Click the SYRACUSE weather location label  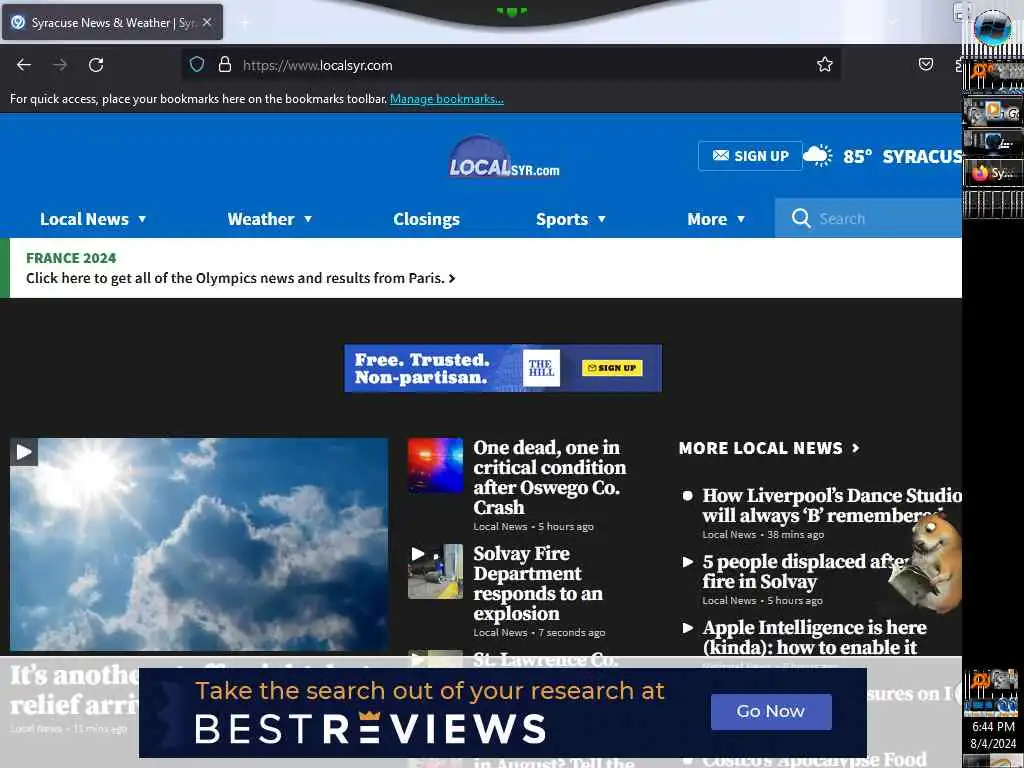tap(922, 157)
